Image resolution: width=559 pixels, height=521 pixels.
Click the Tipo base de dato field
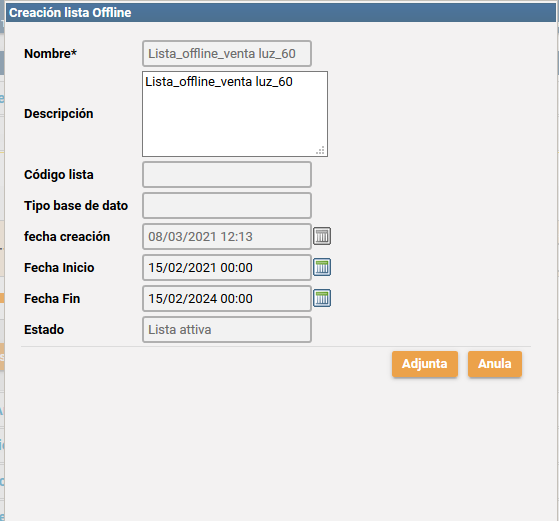227,205
